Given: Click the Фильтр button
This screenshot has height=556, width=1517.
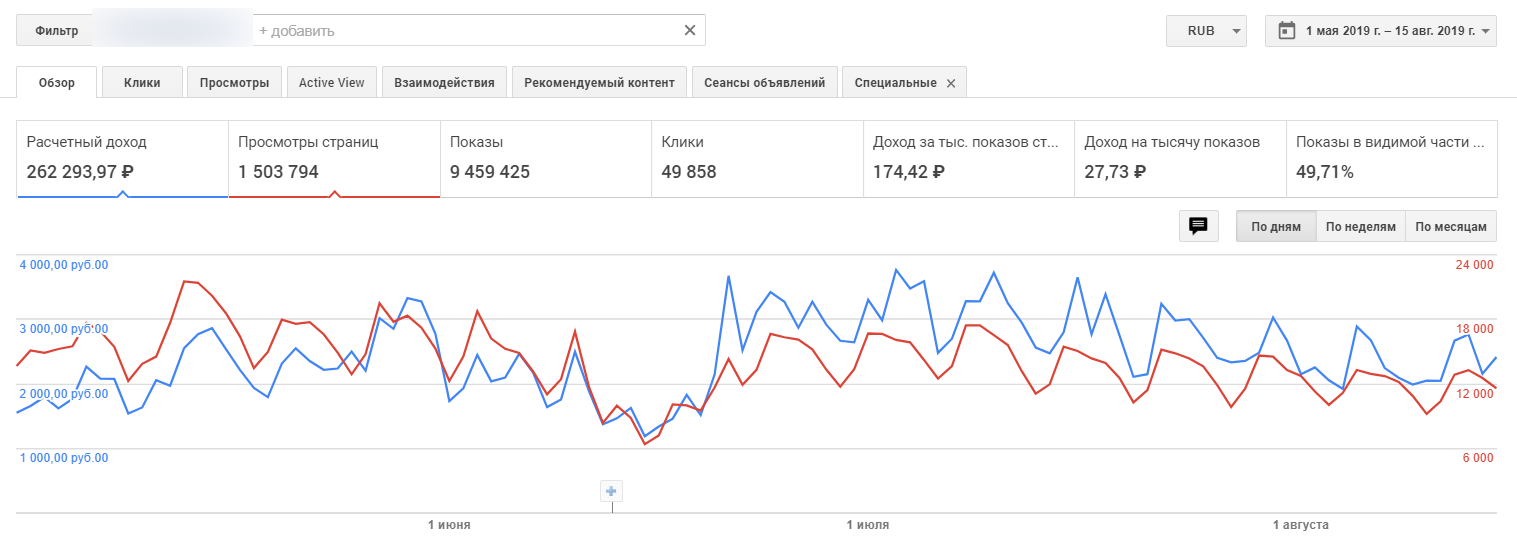Looking at the screenshot, I should pyautogui.click(x=56, y=30).
